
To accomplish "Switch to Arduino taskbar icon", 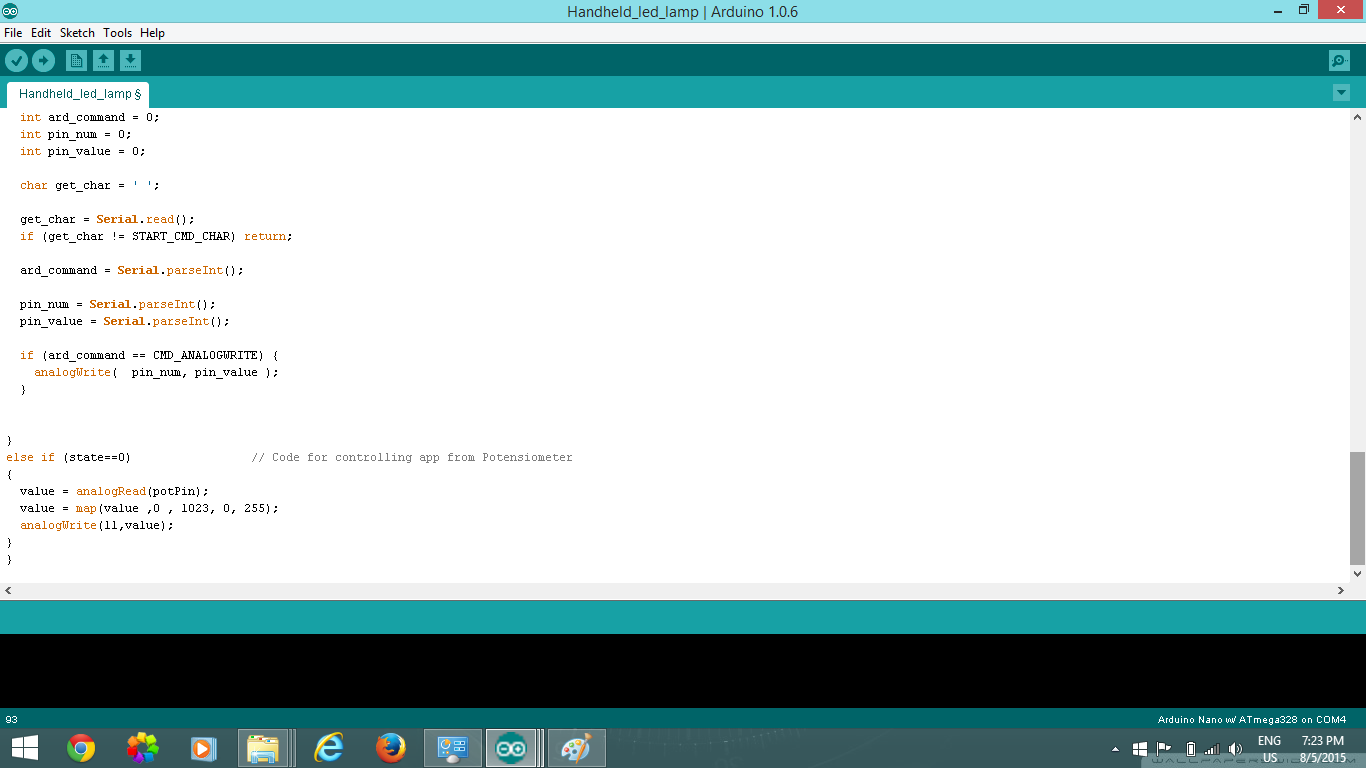I will pos(512,748).
